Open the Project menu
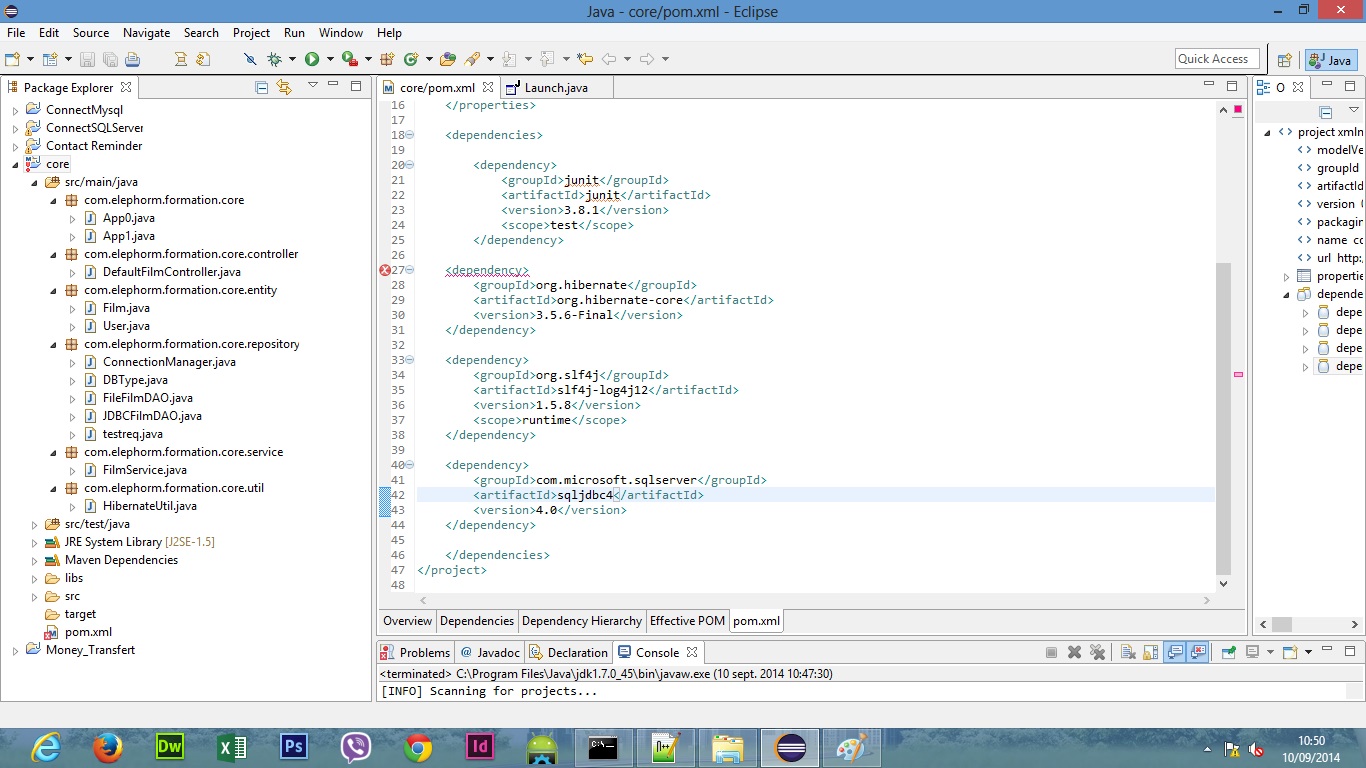1366x768 pixels. pos(252,33)
